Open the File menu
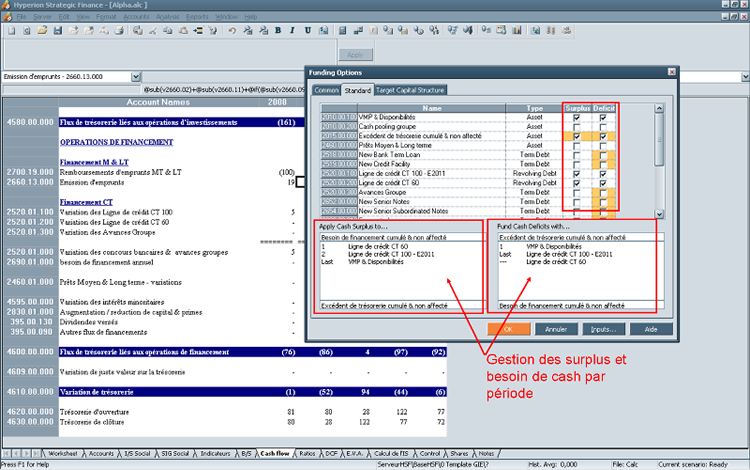Screen dimensions: 750x470 22,17
